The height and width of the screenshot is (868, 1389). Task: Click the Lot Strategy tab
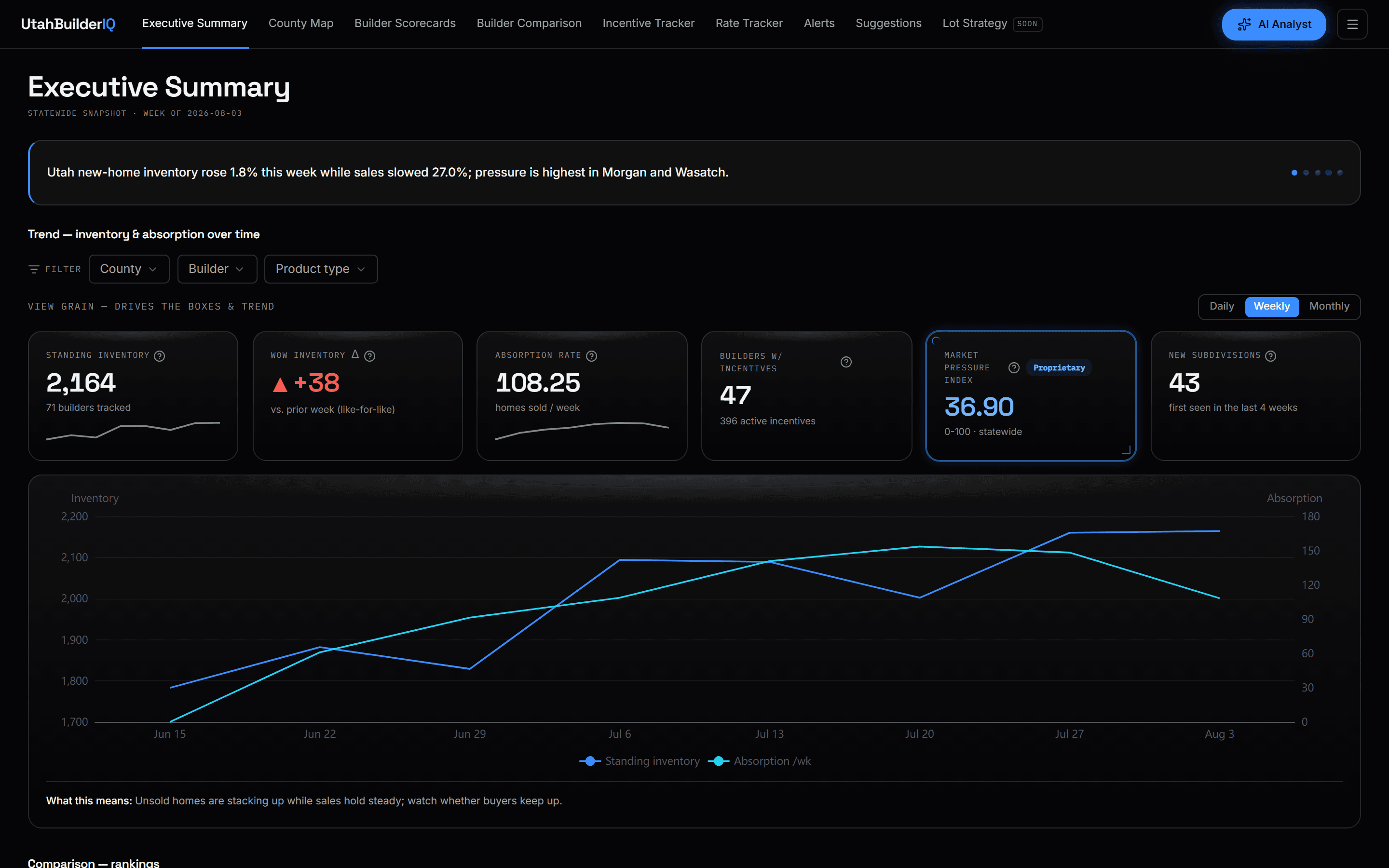(x=974, y=24)
